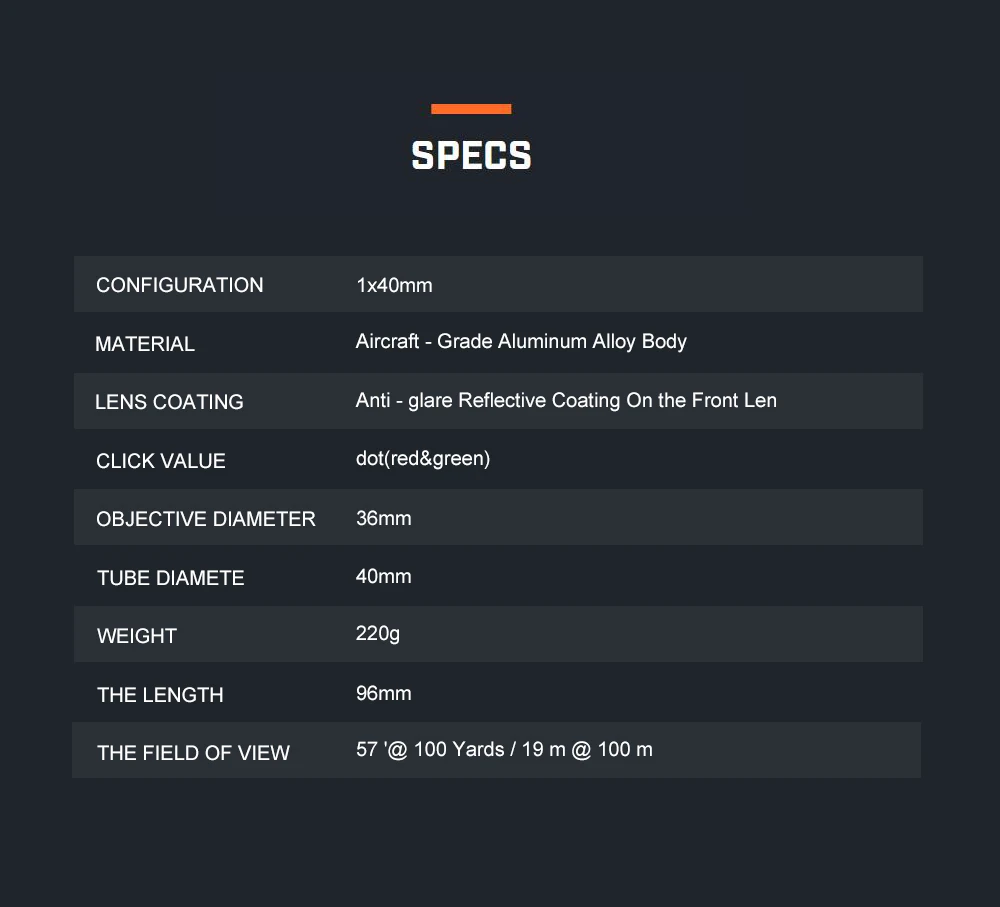Select the WEIGHT row label

(136, 636)
